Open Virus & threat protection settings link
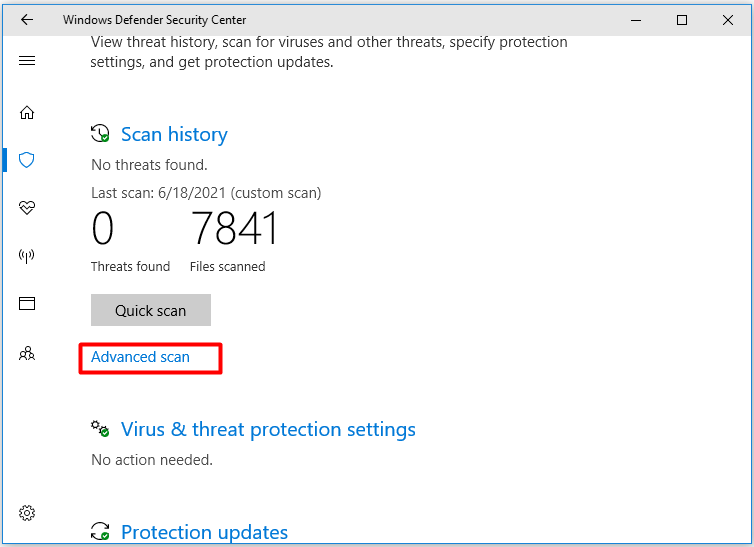This screenshot has height=547, width=754. click(268, 429)
